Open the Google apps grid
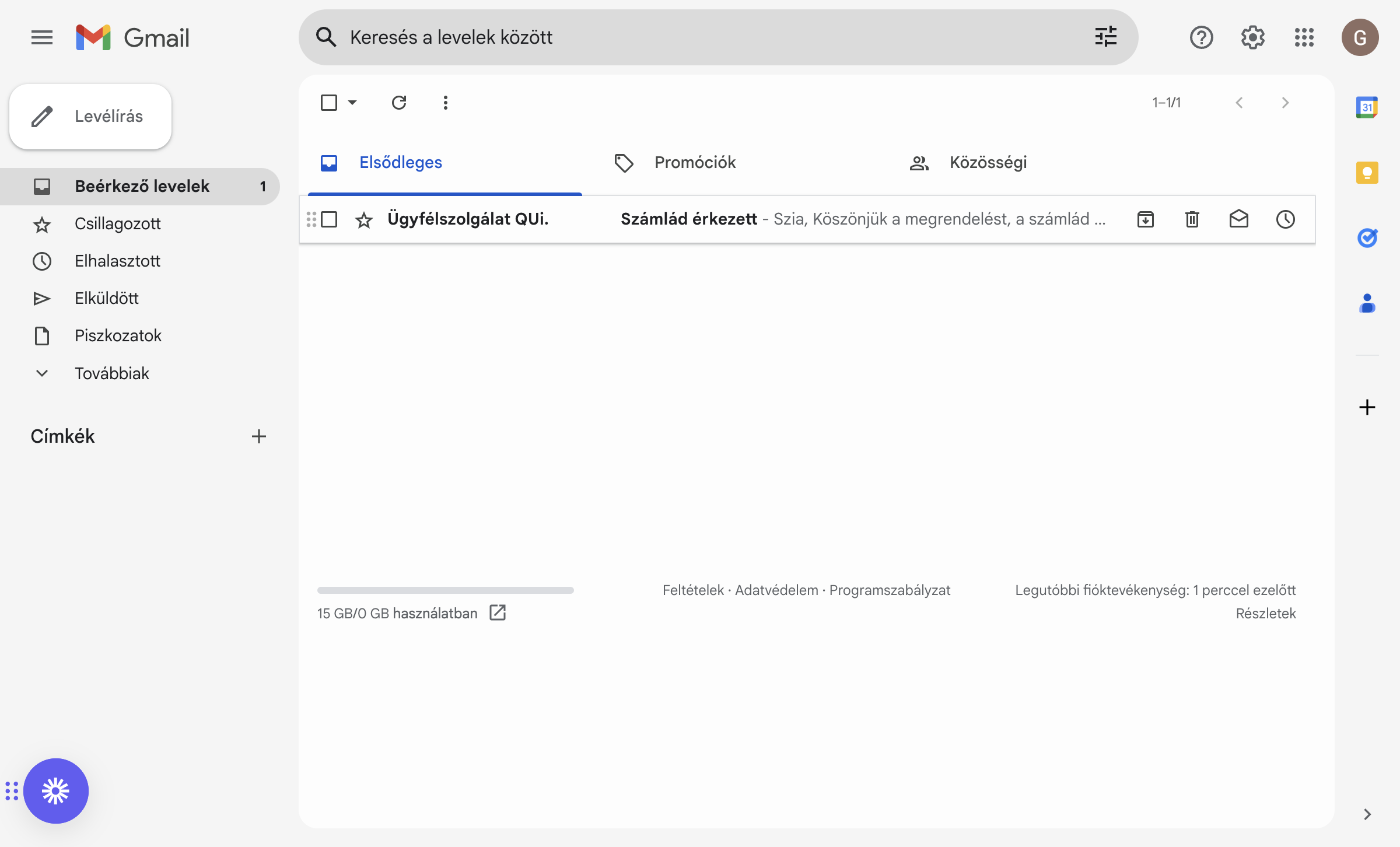Screen dimensions: 1400x847 tap(1304, 37)
